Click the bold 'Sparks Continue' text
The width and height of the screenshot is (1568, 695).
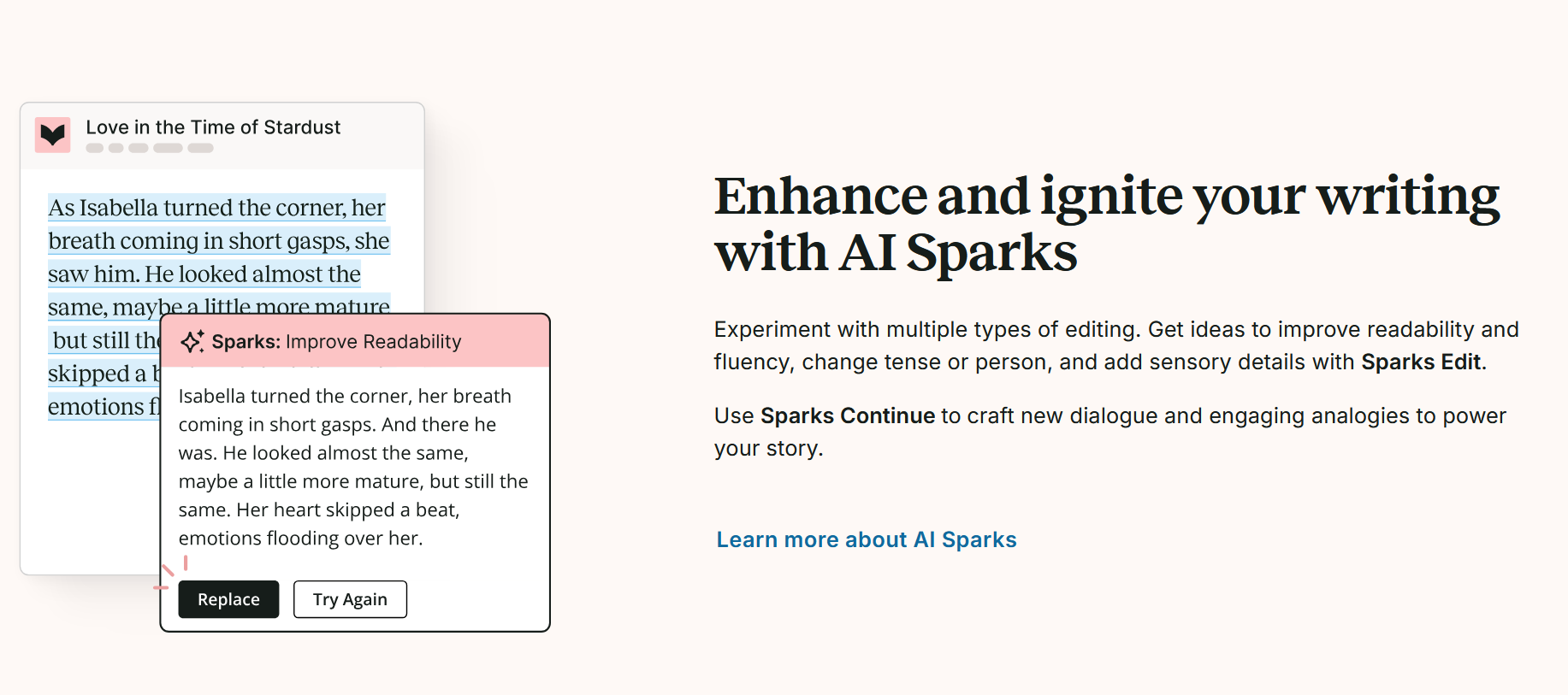pyautogui.click(x=848, y=415)
